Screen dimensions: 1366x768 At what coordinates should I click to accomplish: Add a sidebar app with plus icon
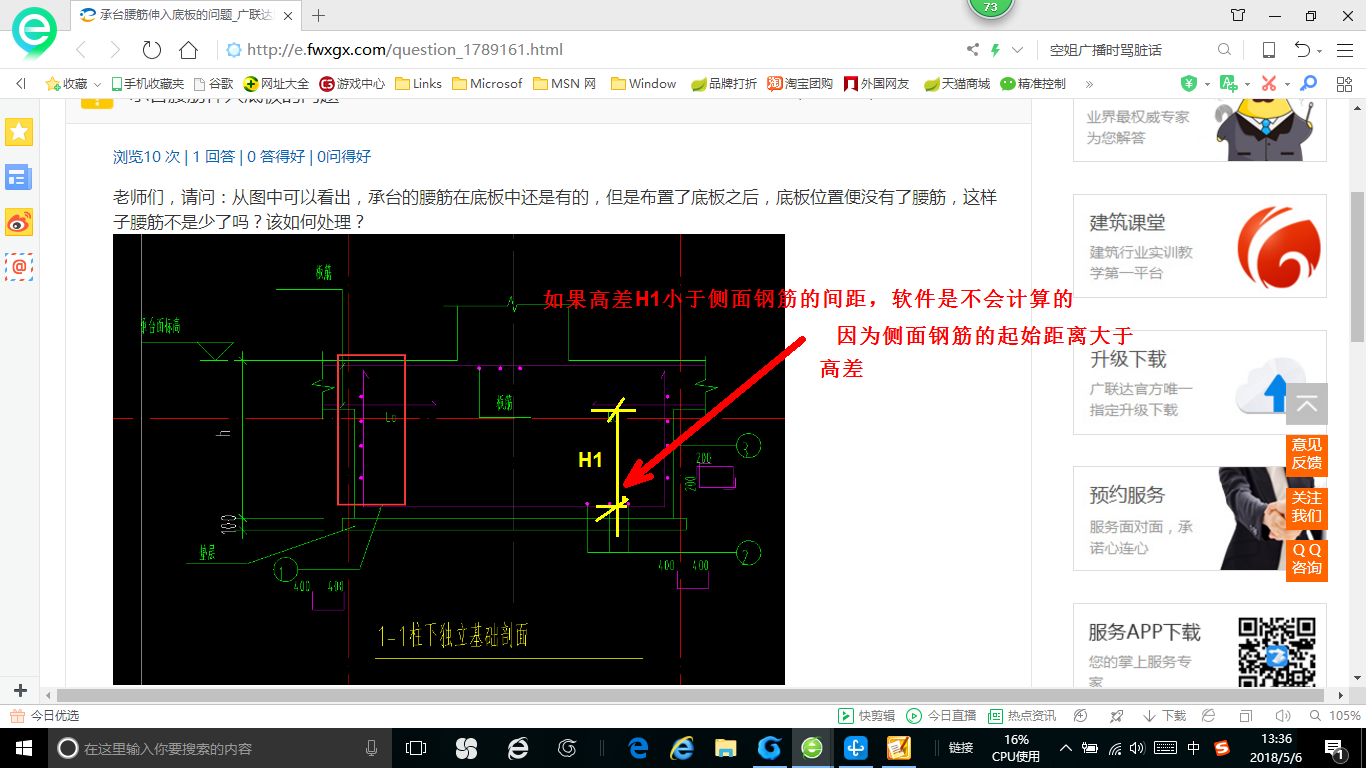(20, 690)
